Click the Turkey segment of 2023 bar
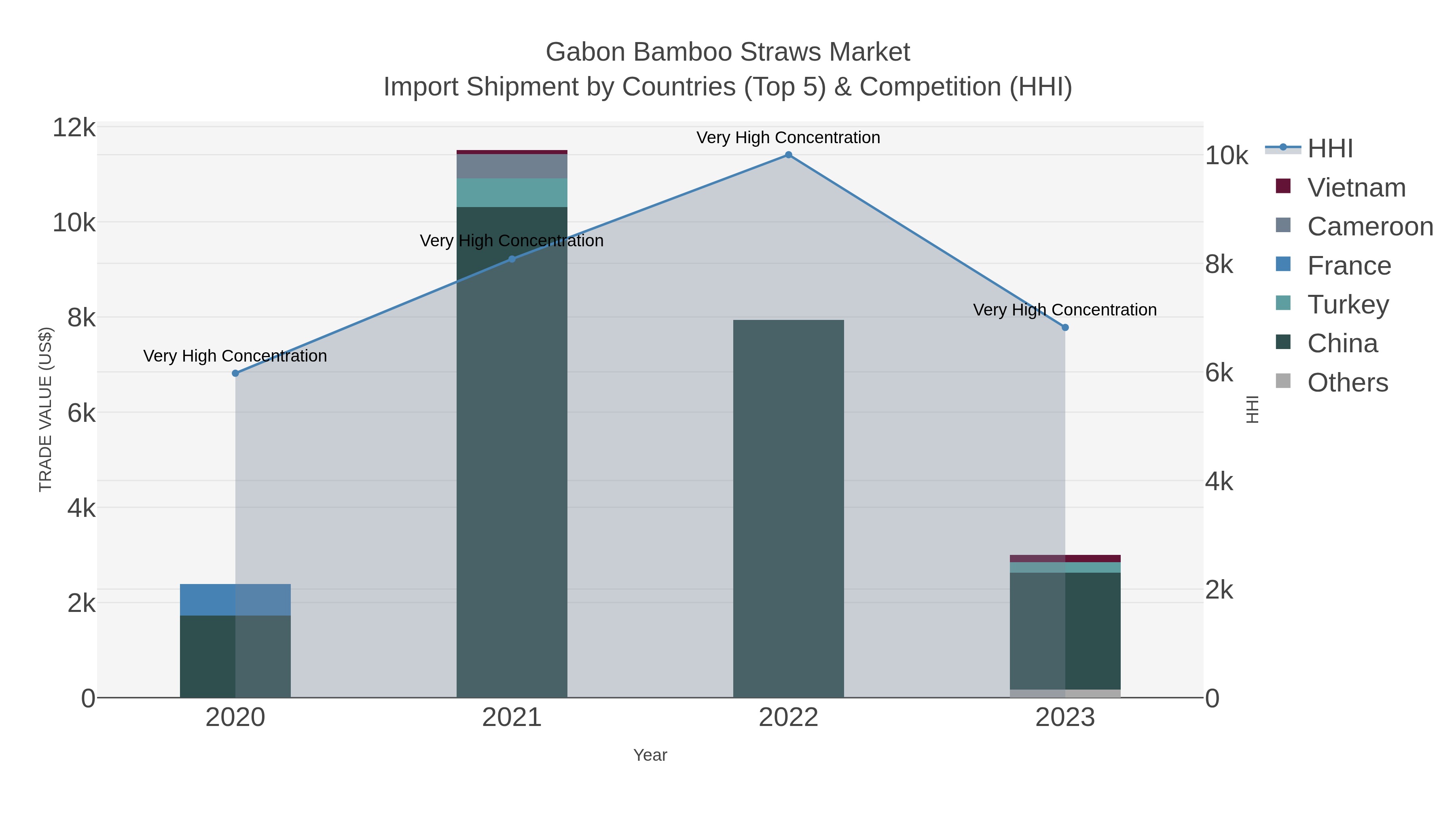Viewport: 1456px width, 819px height. coord(1065,567)
